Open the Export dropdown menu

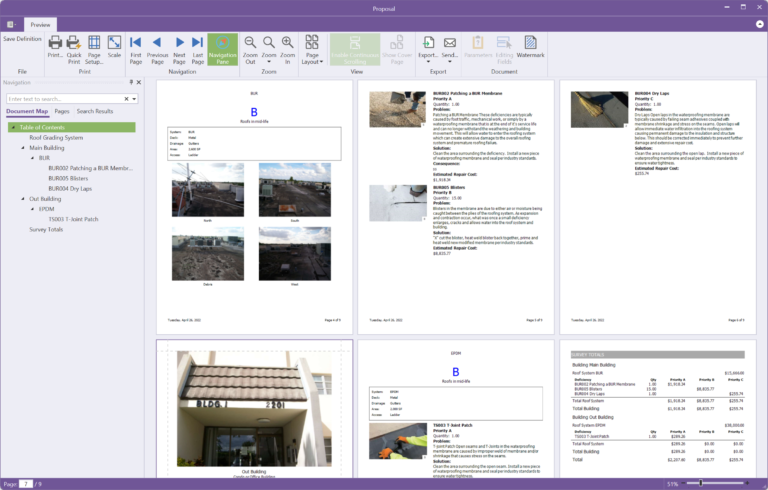pyautogui.click(x=428, y=47)
